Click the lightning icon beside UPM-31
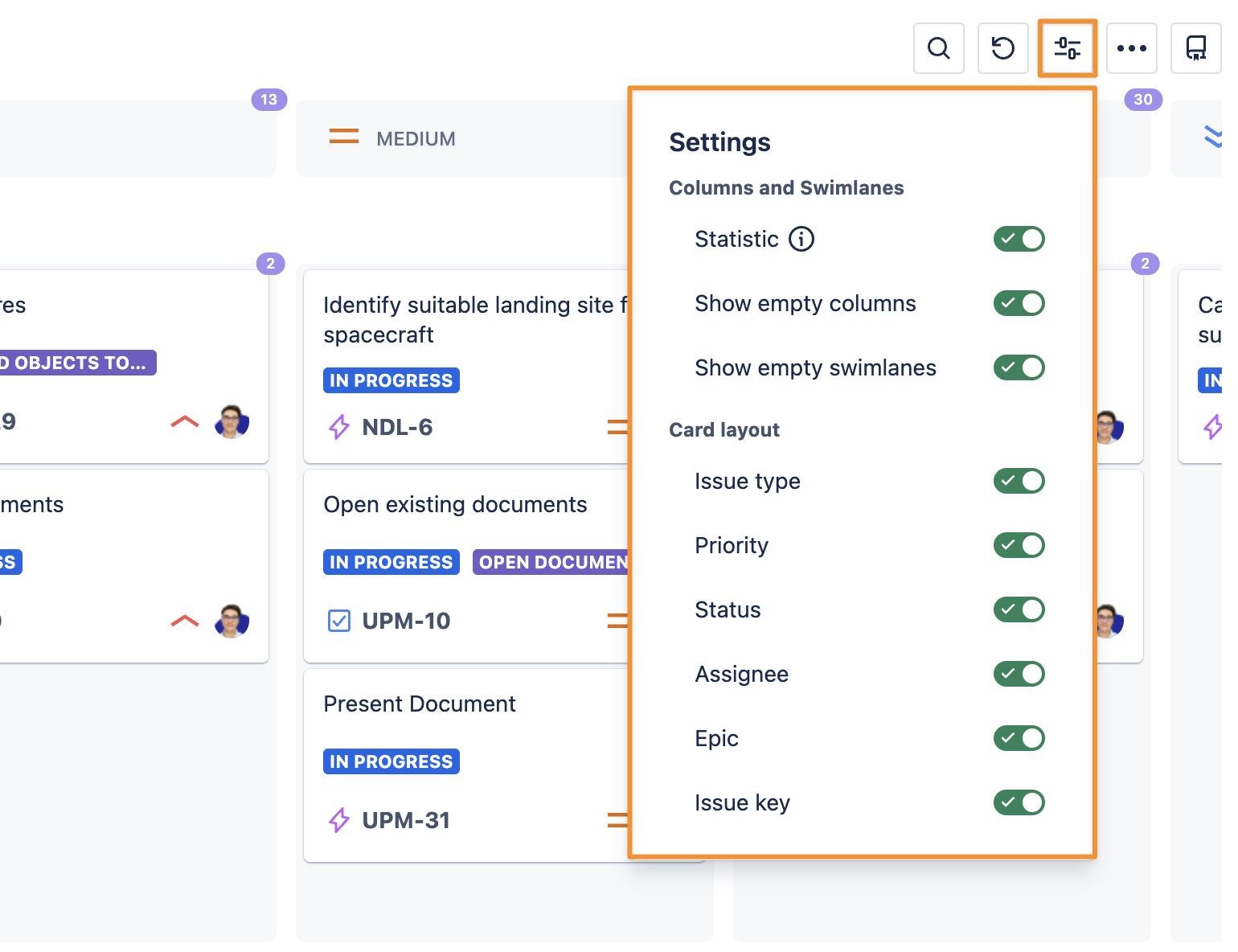Viewport: 1238px width, 952px height. 339,820
